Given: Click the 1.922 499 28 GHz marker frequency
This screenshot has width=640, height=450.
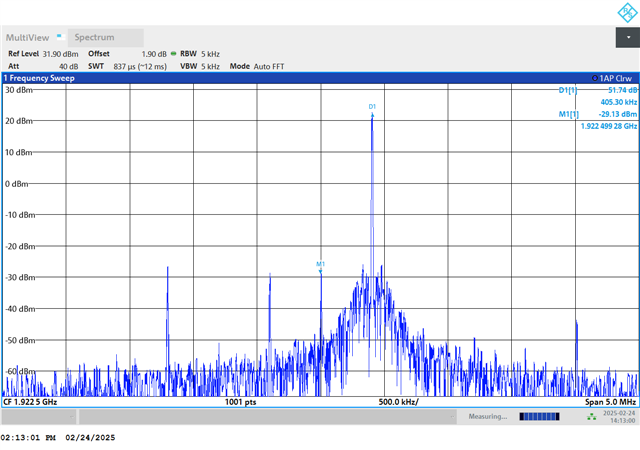Looking at the screenshot, I should [609, 126].
